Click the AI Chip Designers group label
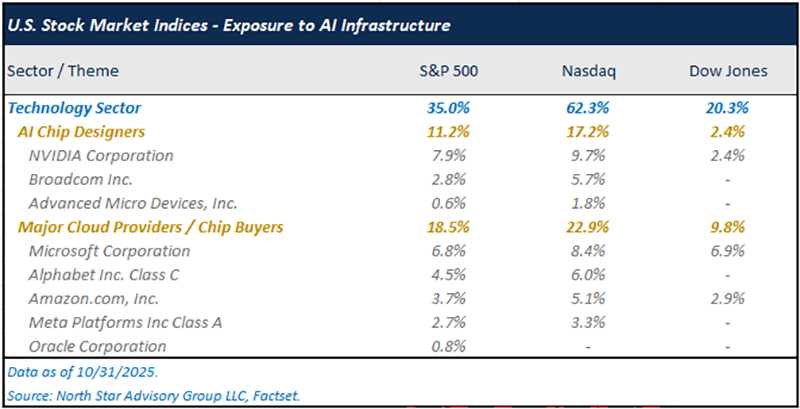Image resolution: width=800 pixels, height=409 pixels. (x=81, y=132)
